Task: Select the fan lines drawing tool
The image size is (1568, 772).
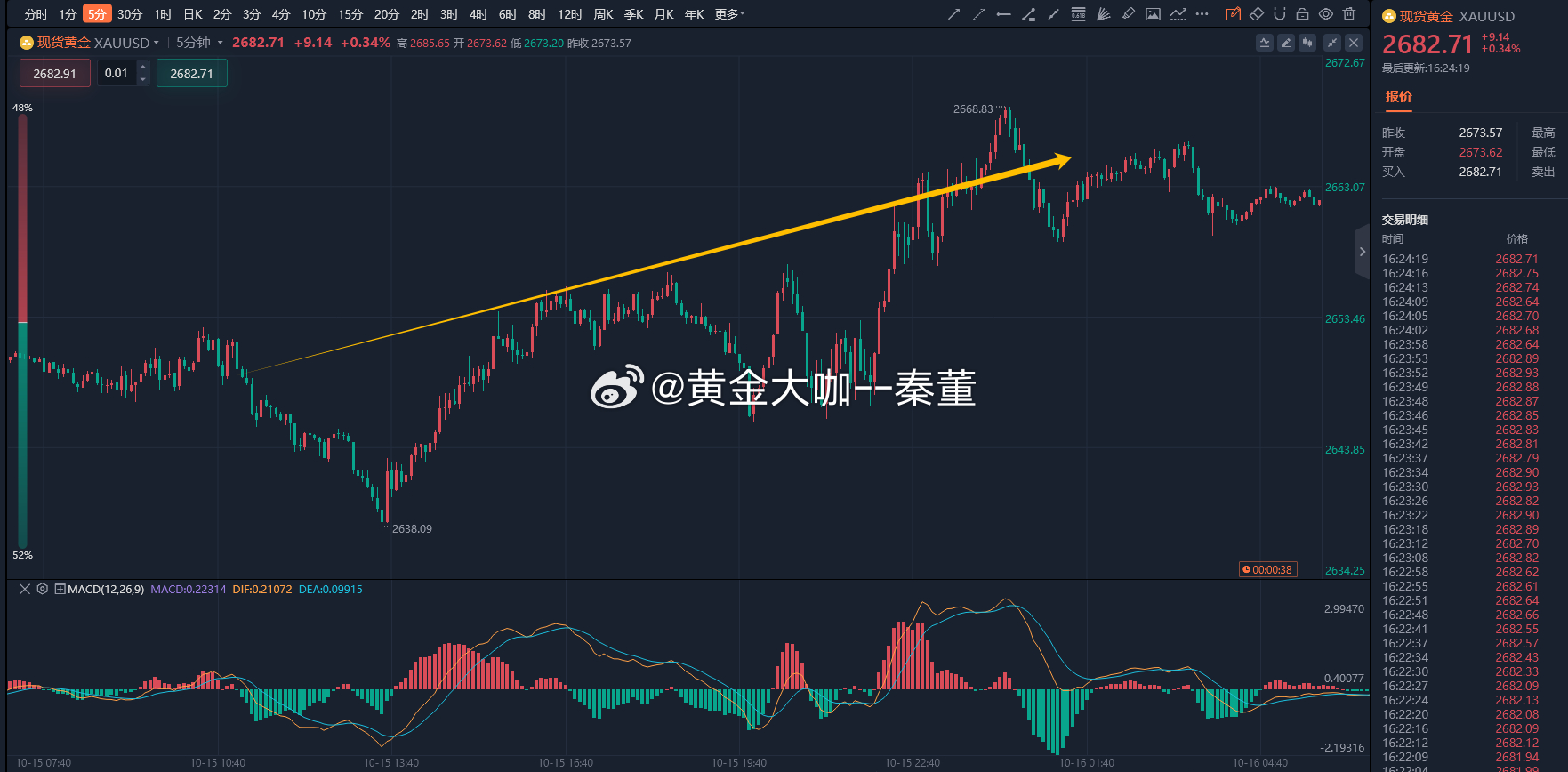Action: (1103, 14)
